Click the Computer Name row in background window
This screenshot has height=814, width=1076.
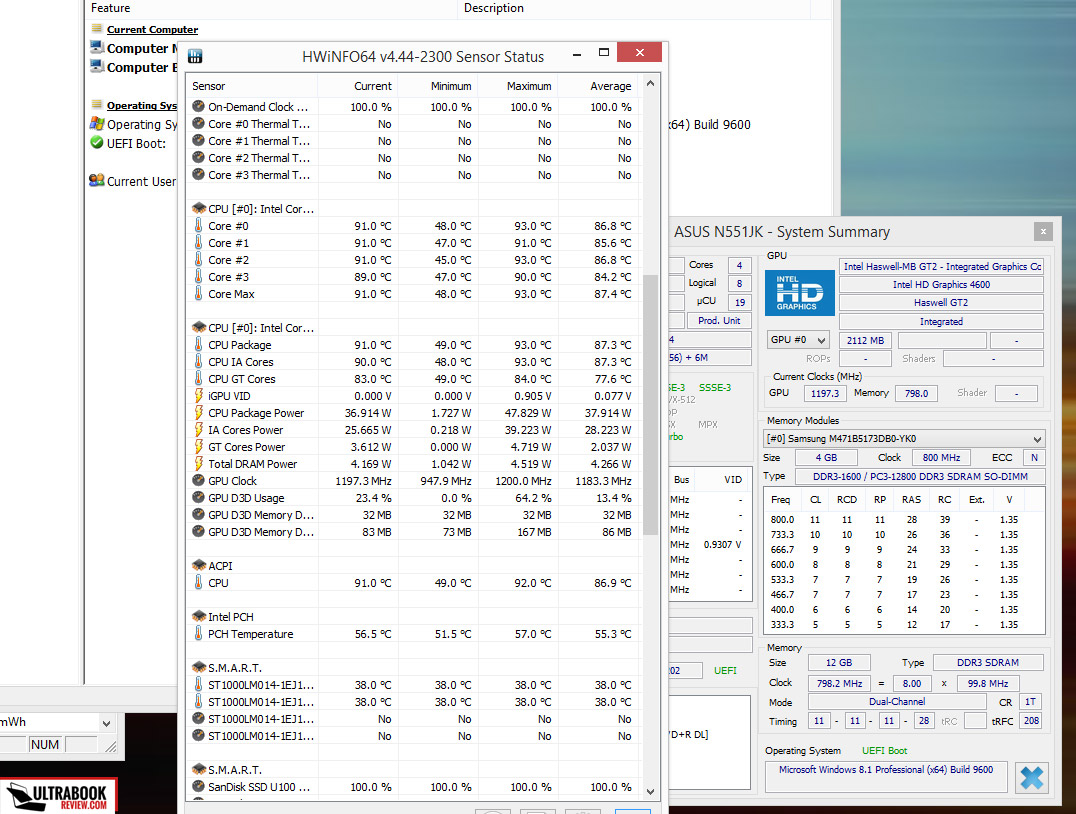(x=134, y=48)
